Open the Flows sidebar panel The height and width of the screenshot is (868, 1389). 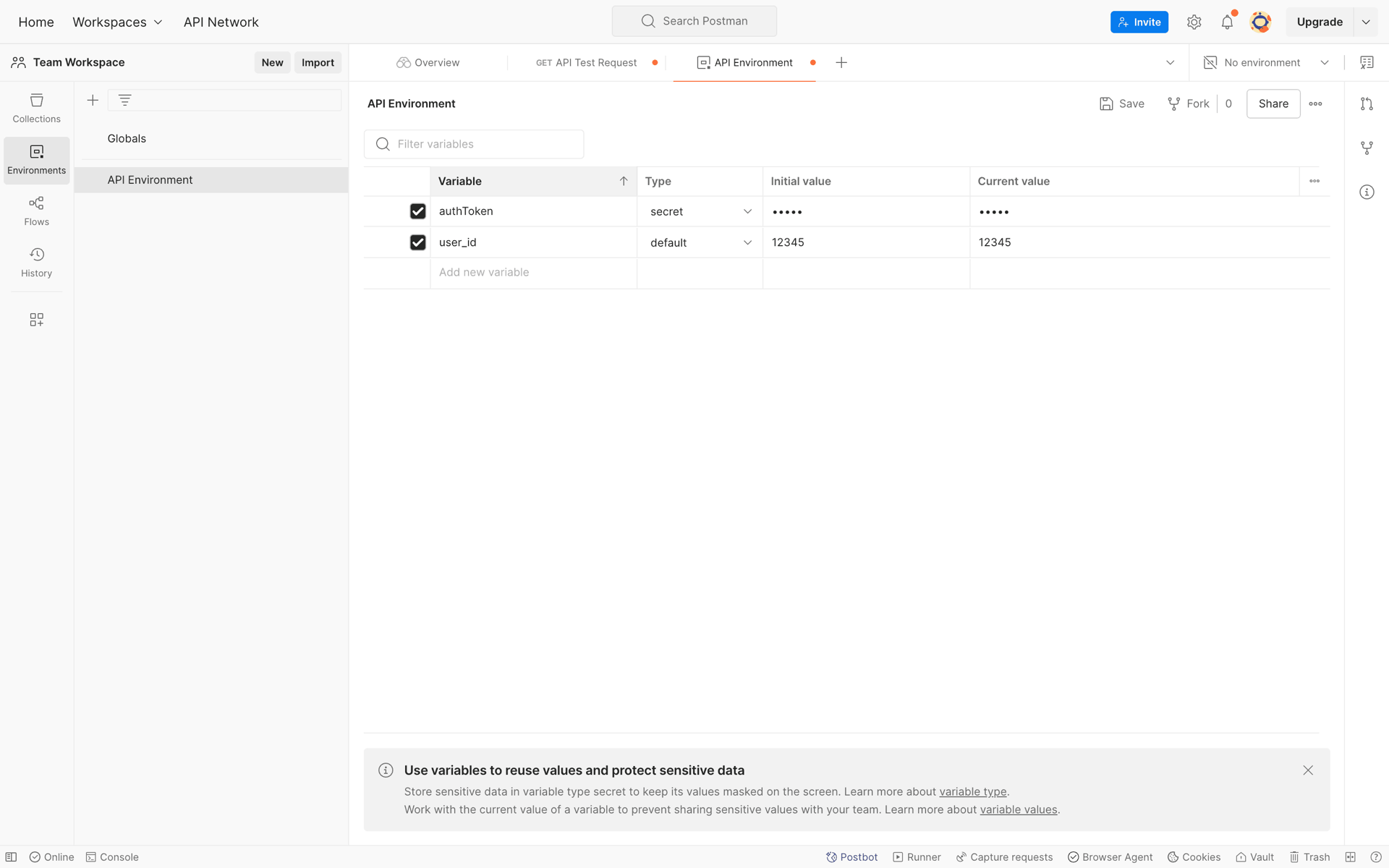tap(36, 211)
